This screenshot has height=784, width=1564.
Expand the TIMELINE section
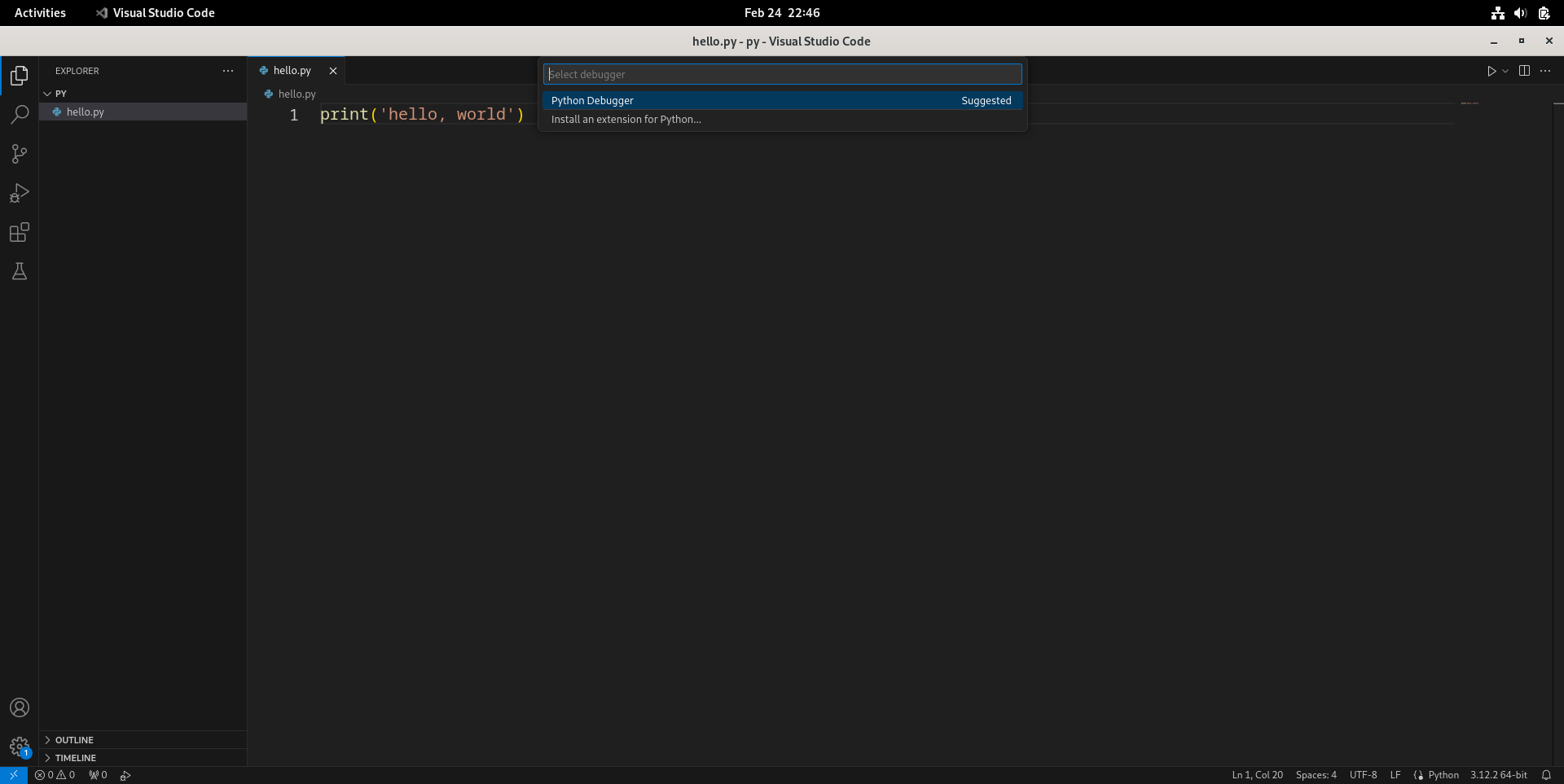143,758
